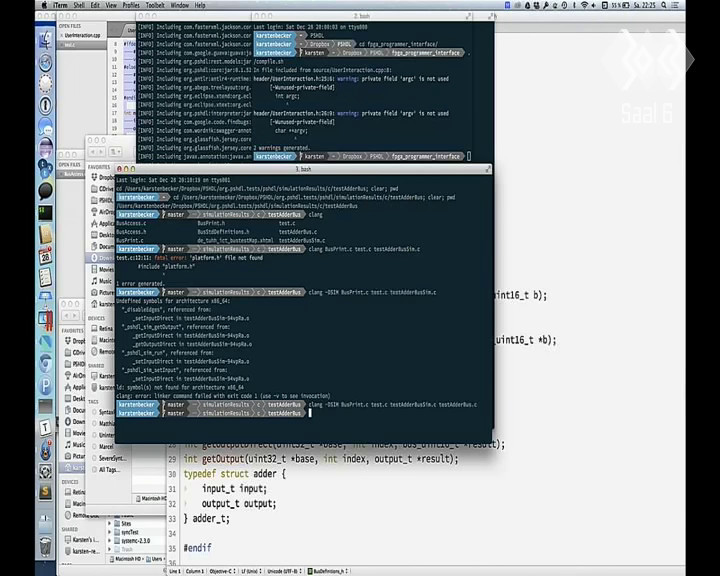Open the Shell menu
Image resolution: width=720 pixels, height=576 pixels.
(79, 5)
